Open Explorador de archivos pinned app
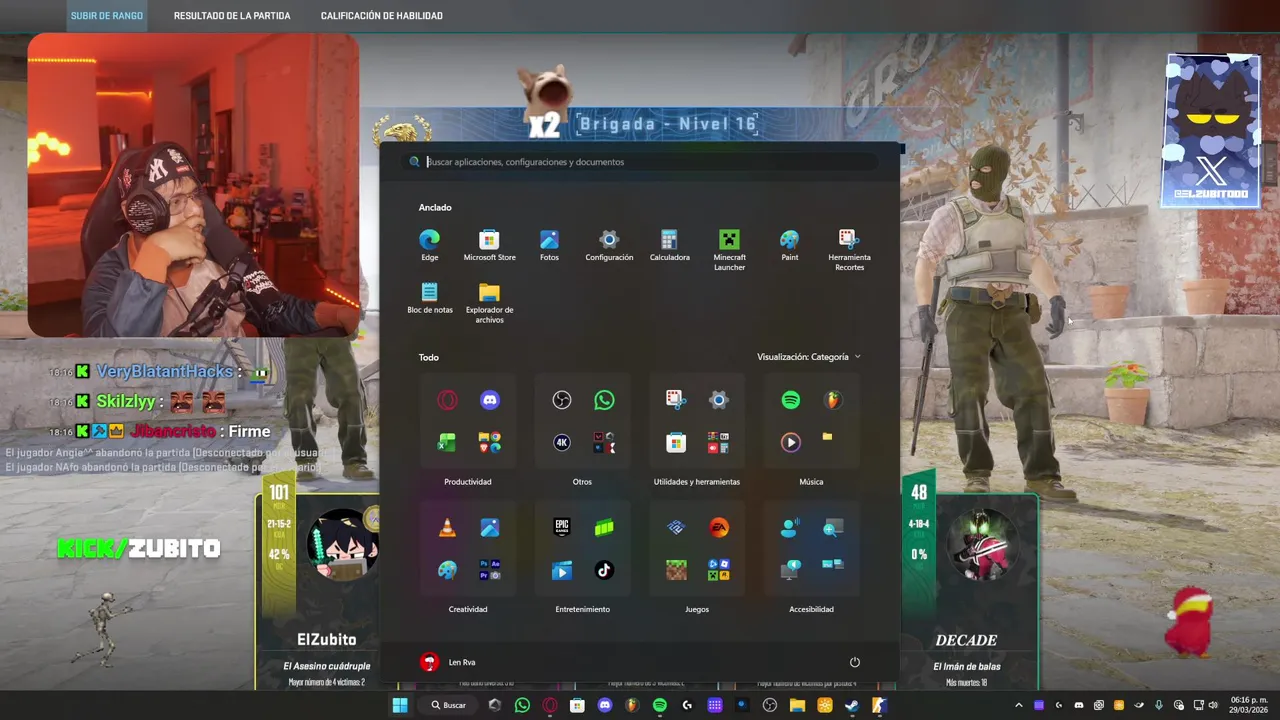Viewport: 1280px width, 720px height. 489,303
